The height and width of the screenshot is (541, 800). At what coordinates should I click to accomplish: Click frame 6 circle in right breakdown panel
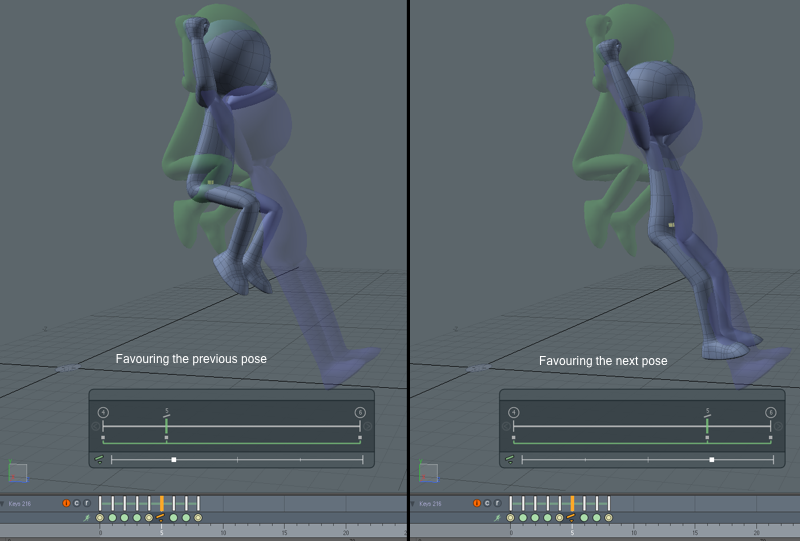pyautogui.click(x=771, y=412)
